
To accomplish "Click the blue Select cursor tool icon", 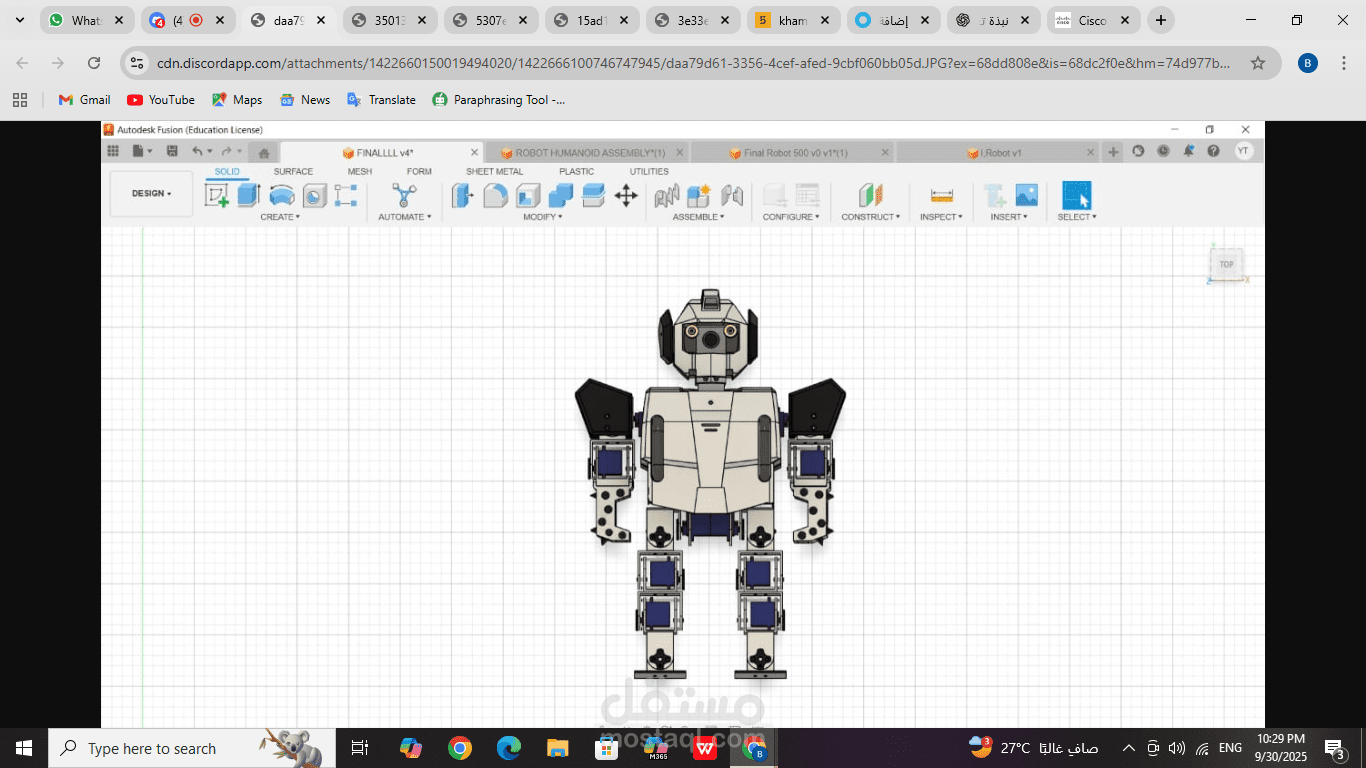I will [1076, 195].
